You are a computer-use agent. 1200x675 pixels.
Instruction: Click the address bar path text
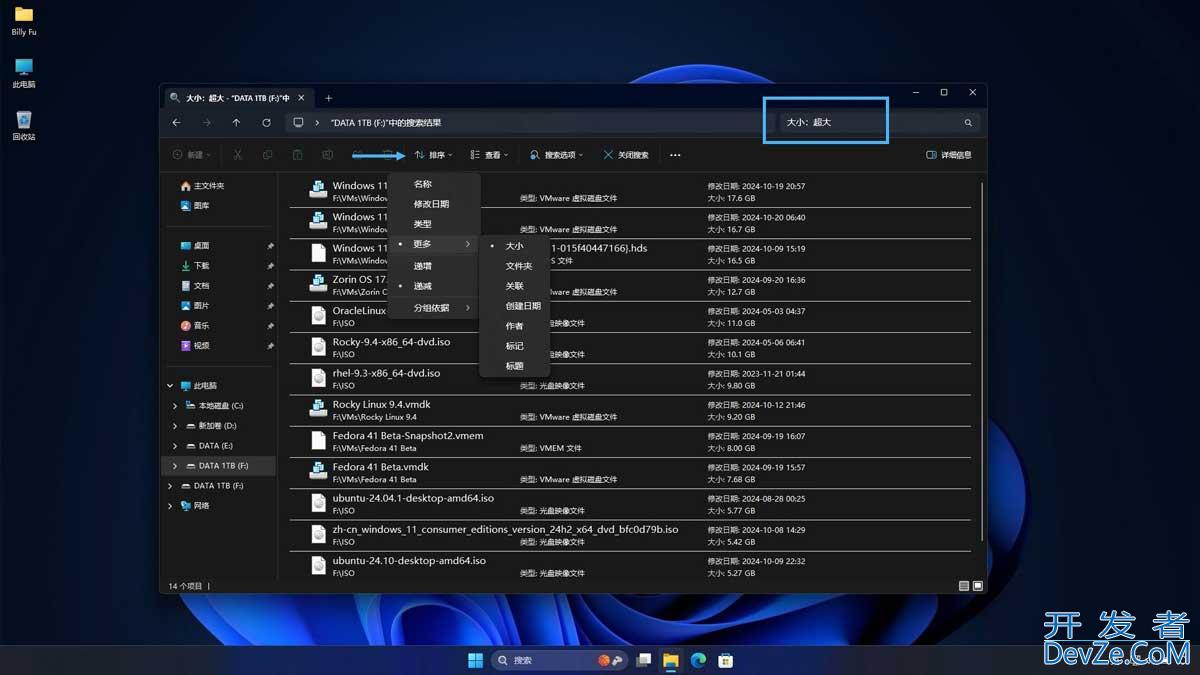pyautogui.click(x=386, y=123)
